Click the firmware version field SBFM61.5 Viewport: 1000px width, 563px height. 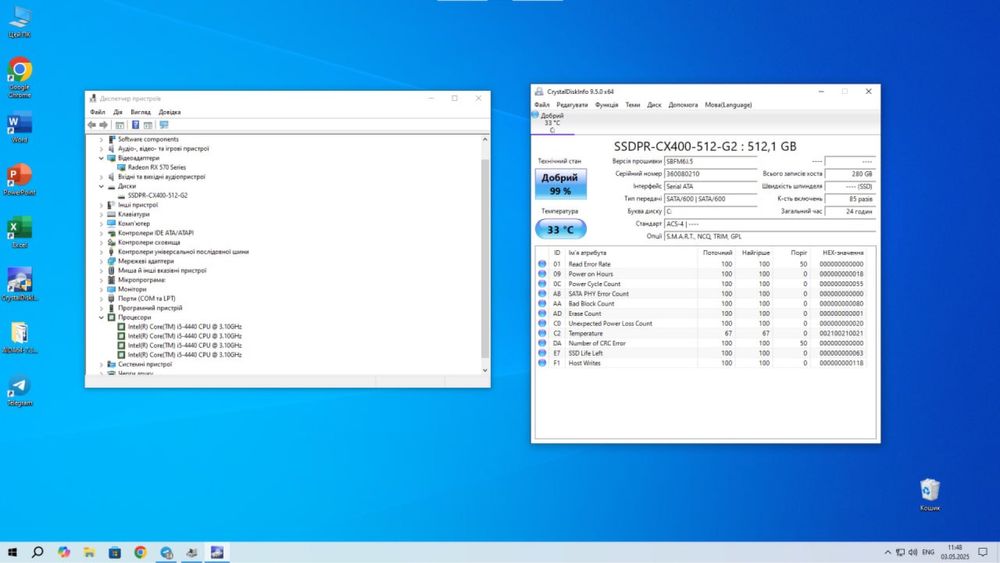[x=711, y=161]
